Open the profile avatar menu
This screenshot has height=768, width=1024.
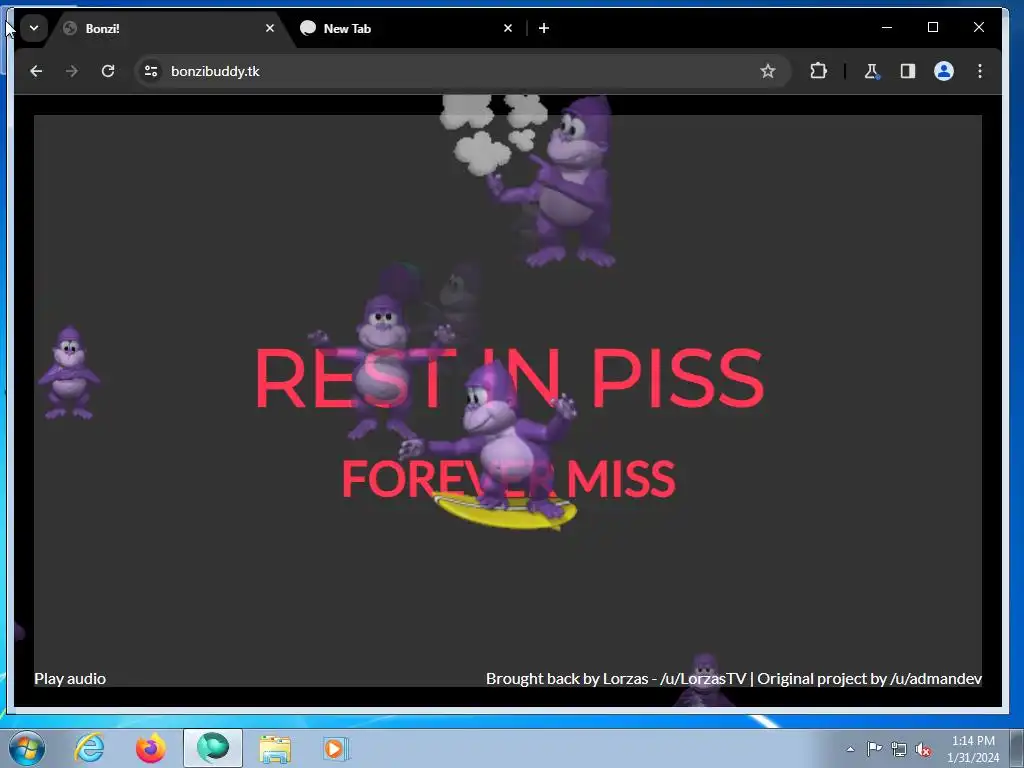tap(944, 71)
